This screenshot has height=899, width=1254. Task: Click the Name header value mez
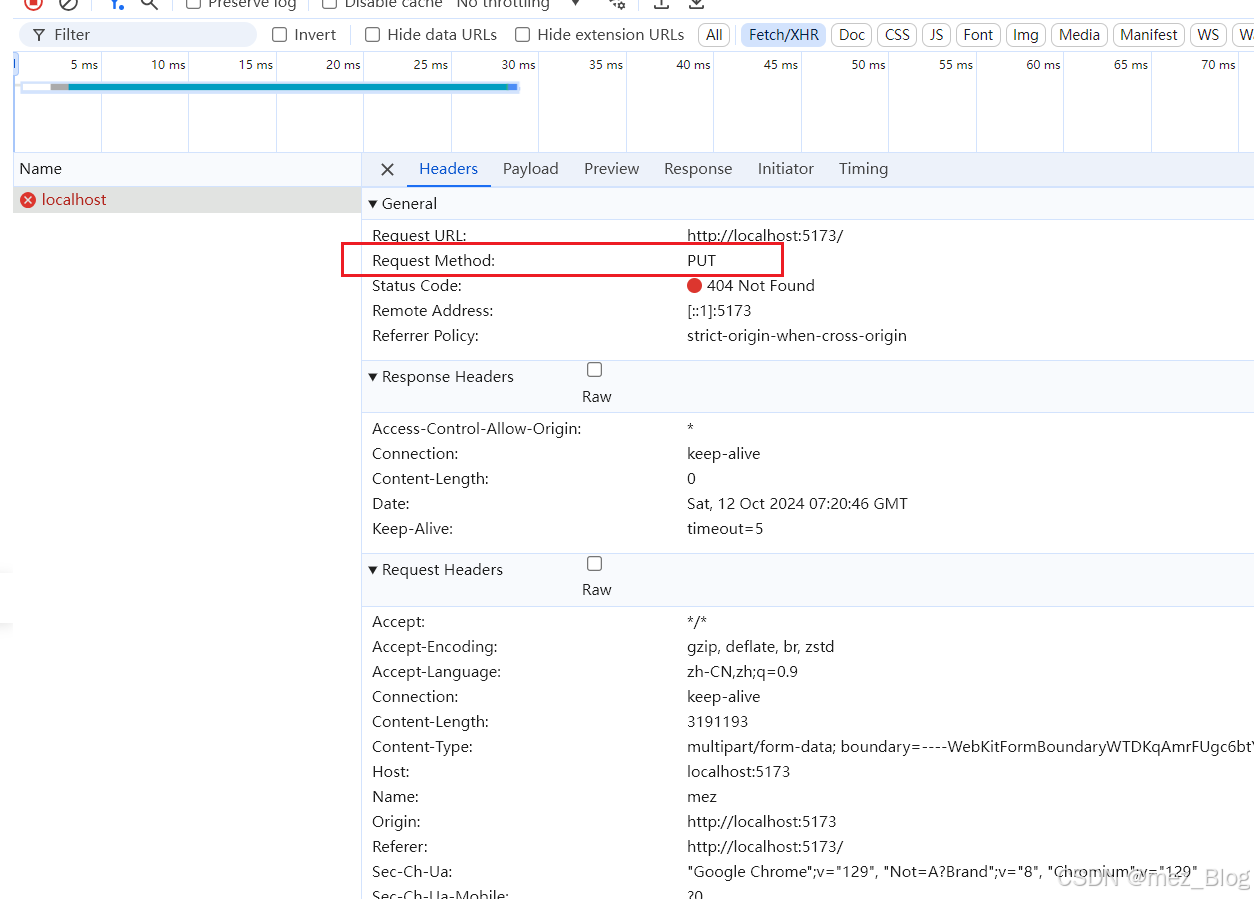[702, 797]
